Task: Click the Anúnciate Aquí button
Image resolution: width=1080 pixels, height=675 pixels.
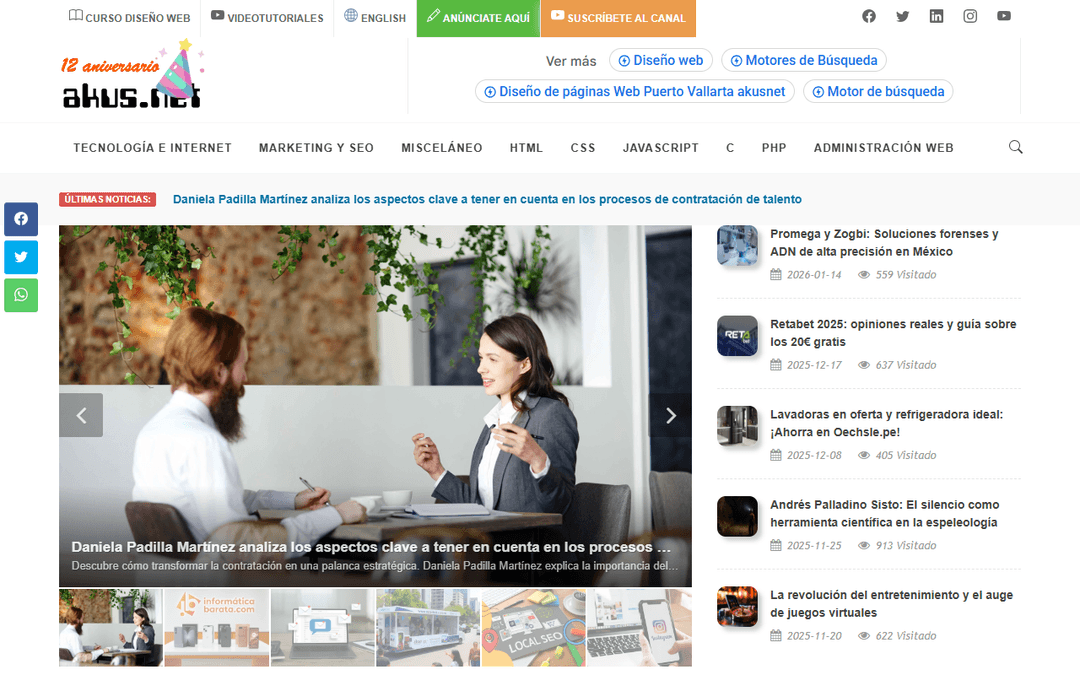Action: tap(479, 18)
